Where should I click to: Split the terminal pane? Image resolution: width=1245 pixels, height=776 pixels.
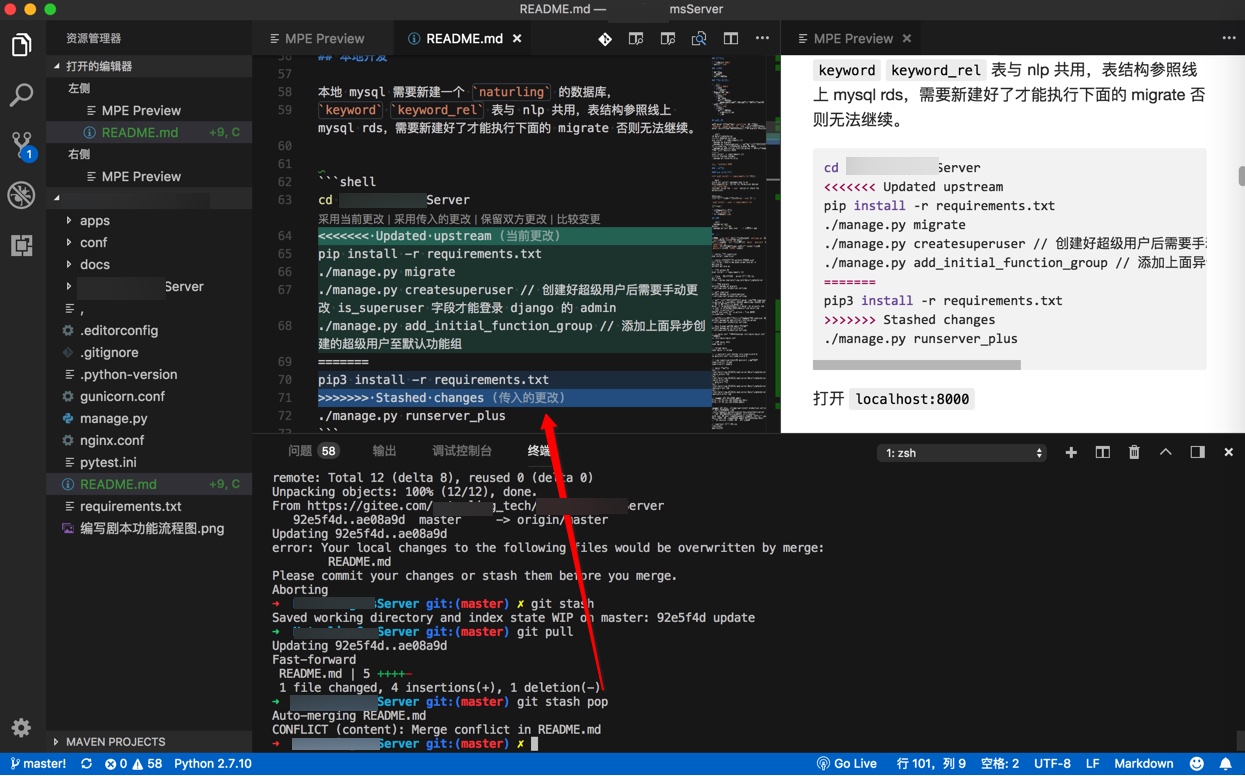(1103, 453)
